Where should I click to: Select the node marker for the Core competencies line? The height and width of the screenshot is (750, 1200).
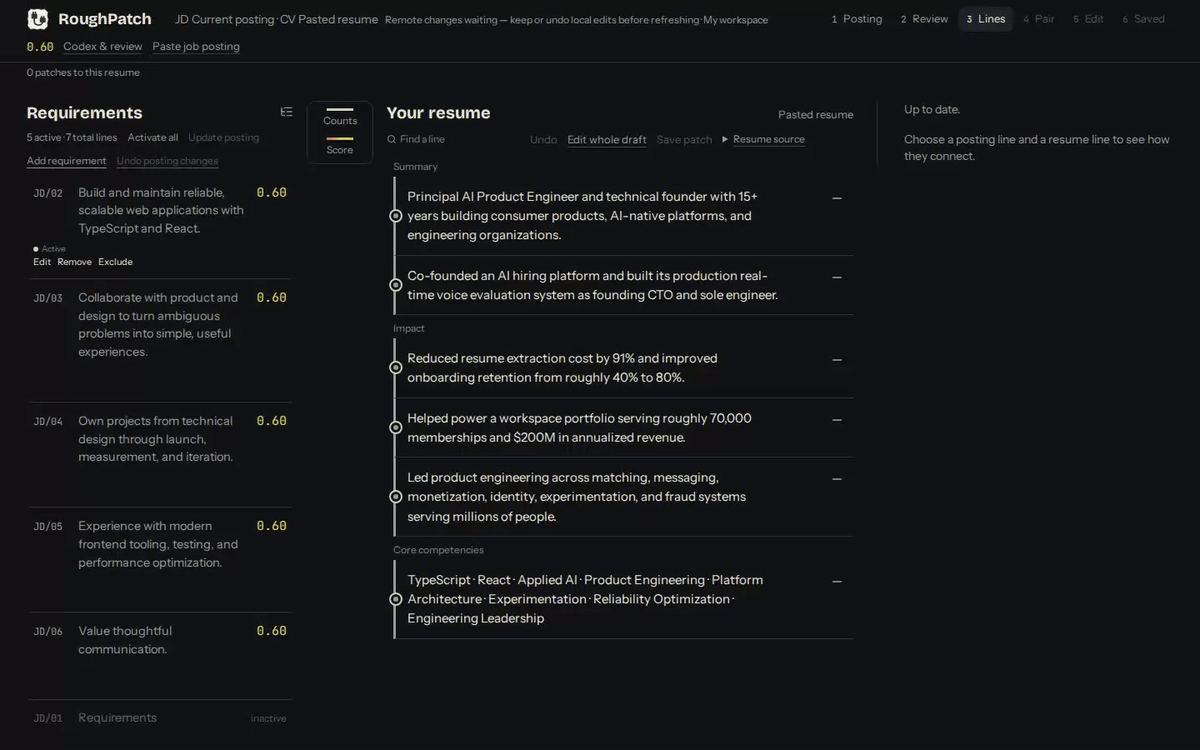coord(396,599)
